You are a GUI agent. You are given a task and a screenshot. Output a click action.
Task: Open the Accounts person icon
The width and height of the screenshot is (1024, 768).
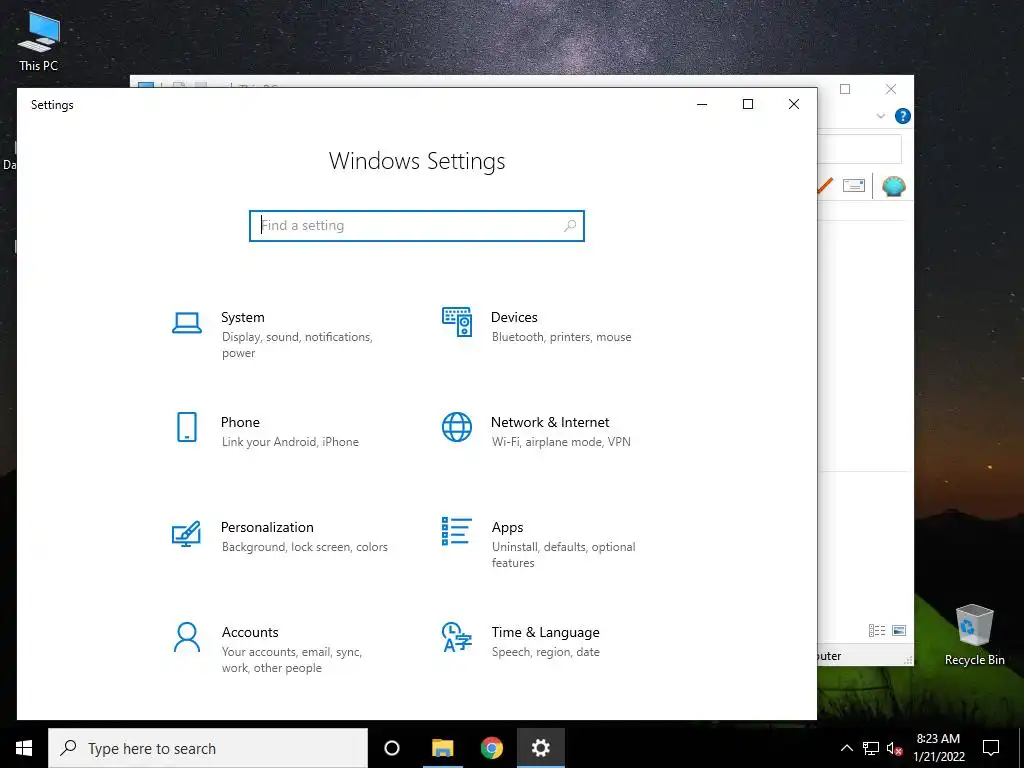pos(187,637)
